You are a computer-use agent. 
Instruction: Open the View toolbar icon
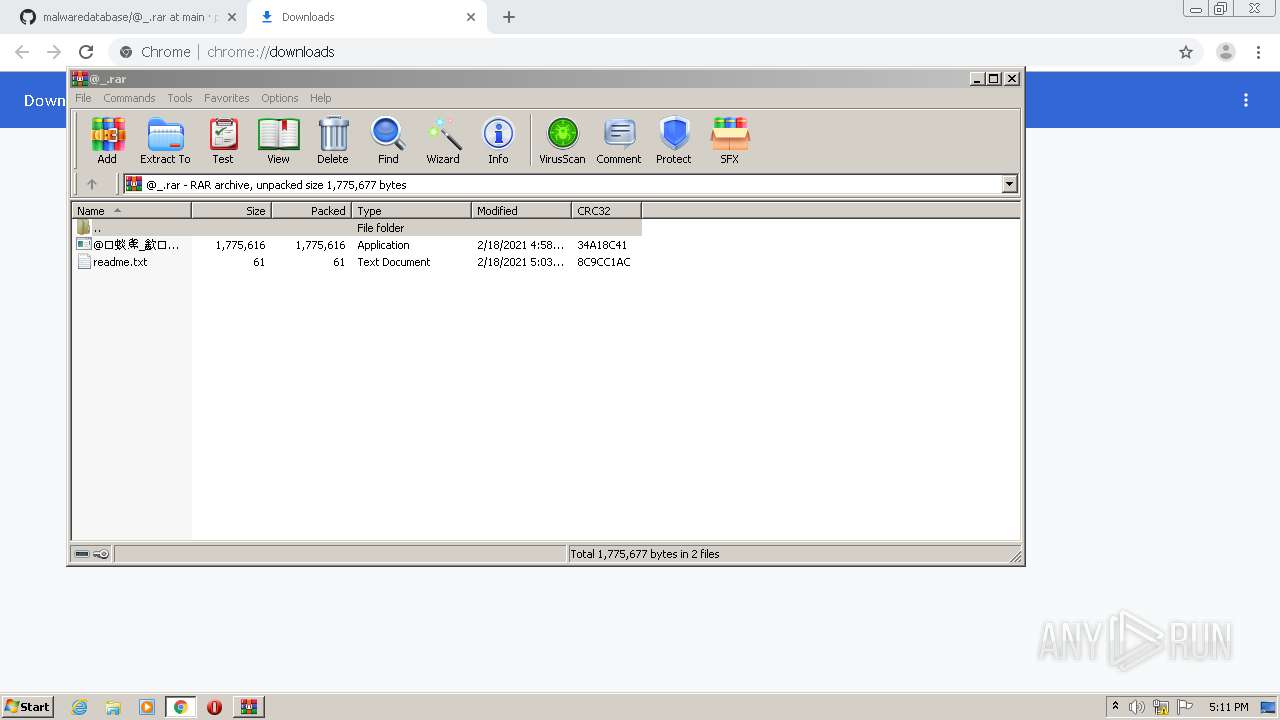[x=278, y=140]
